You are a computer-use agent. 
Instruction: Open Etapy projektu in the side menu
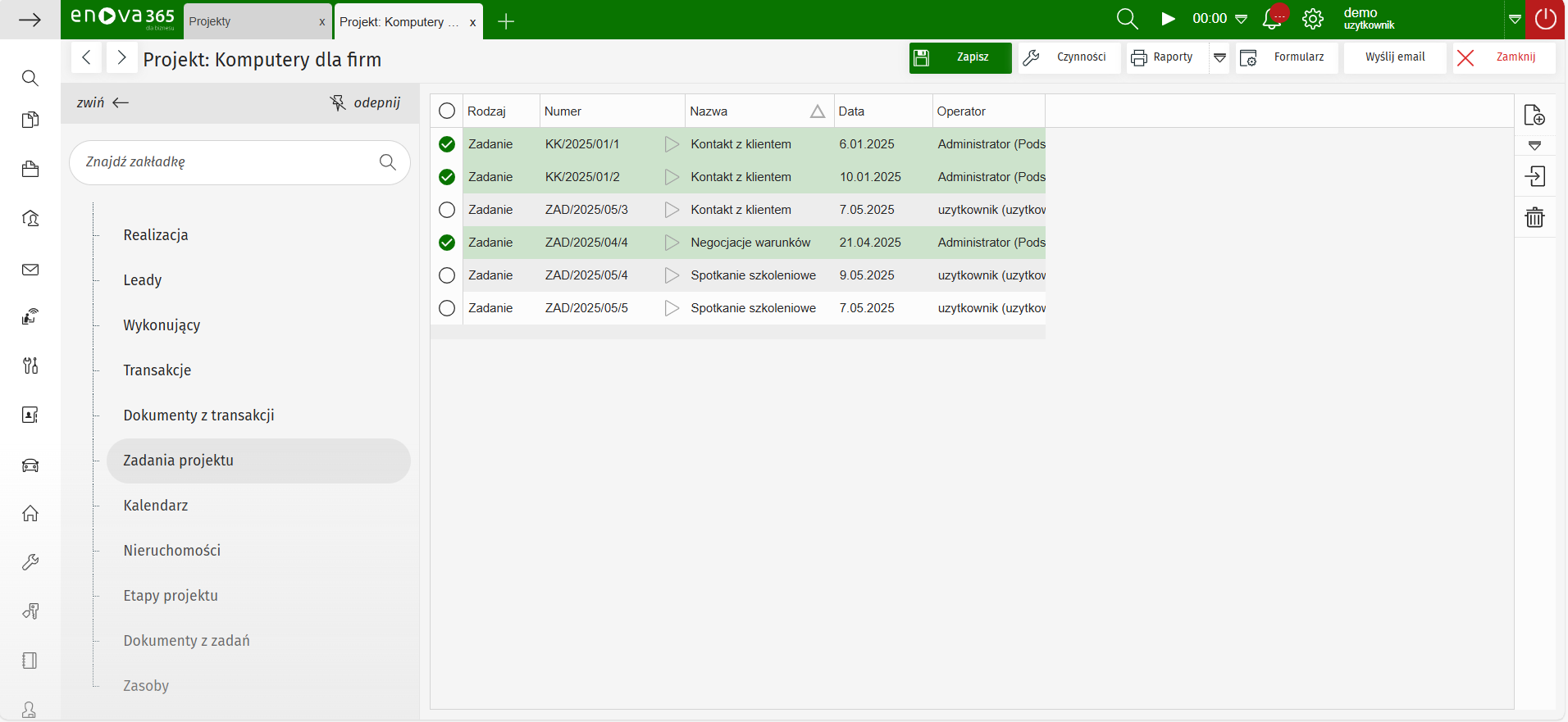click(x=171, y=596)
